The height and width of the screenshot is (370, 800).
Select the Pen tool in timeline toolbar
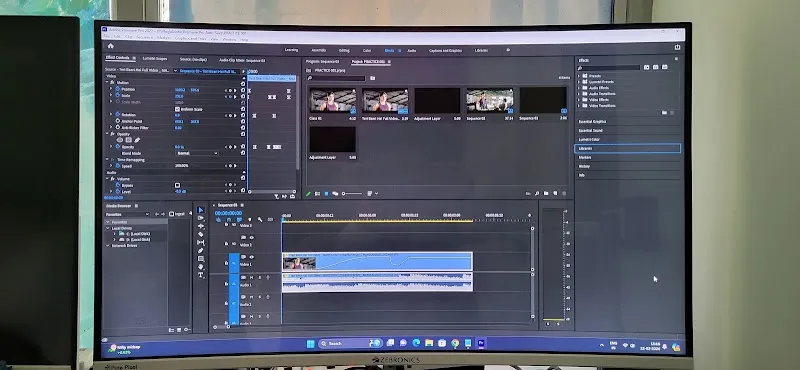(x=201, y=251)
